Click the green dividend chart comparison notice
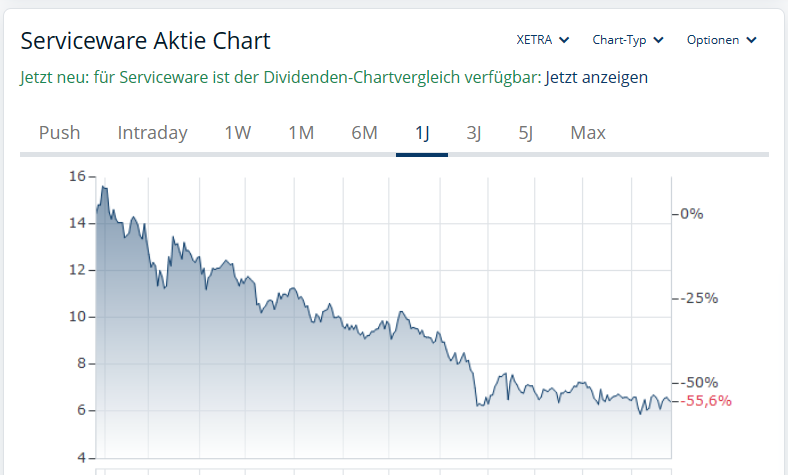The height and width of the screenshot is (475, 788). [280, 77]
